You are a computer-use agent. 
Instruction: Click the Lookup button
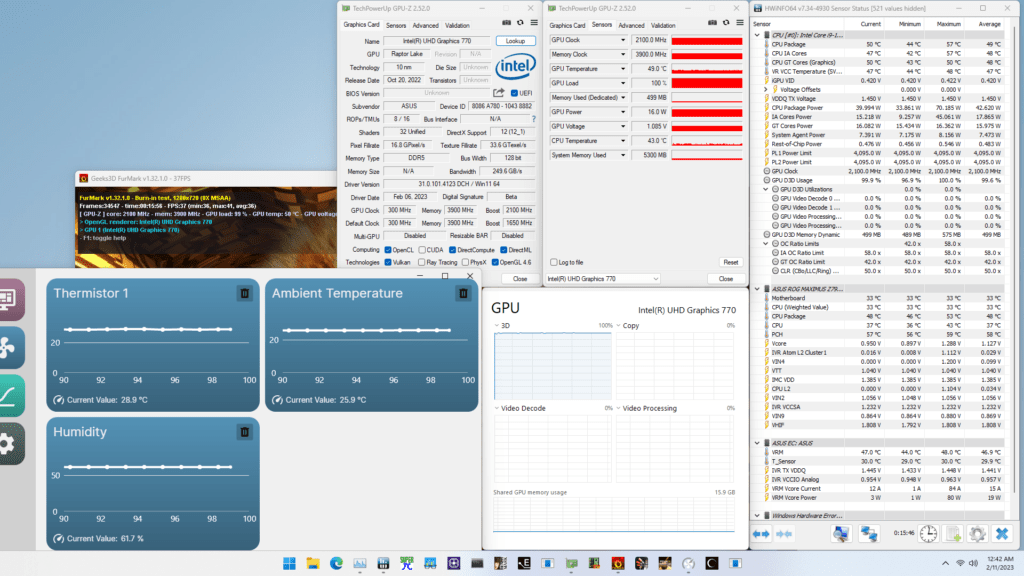click(515, 40)
